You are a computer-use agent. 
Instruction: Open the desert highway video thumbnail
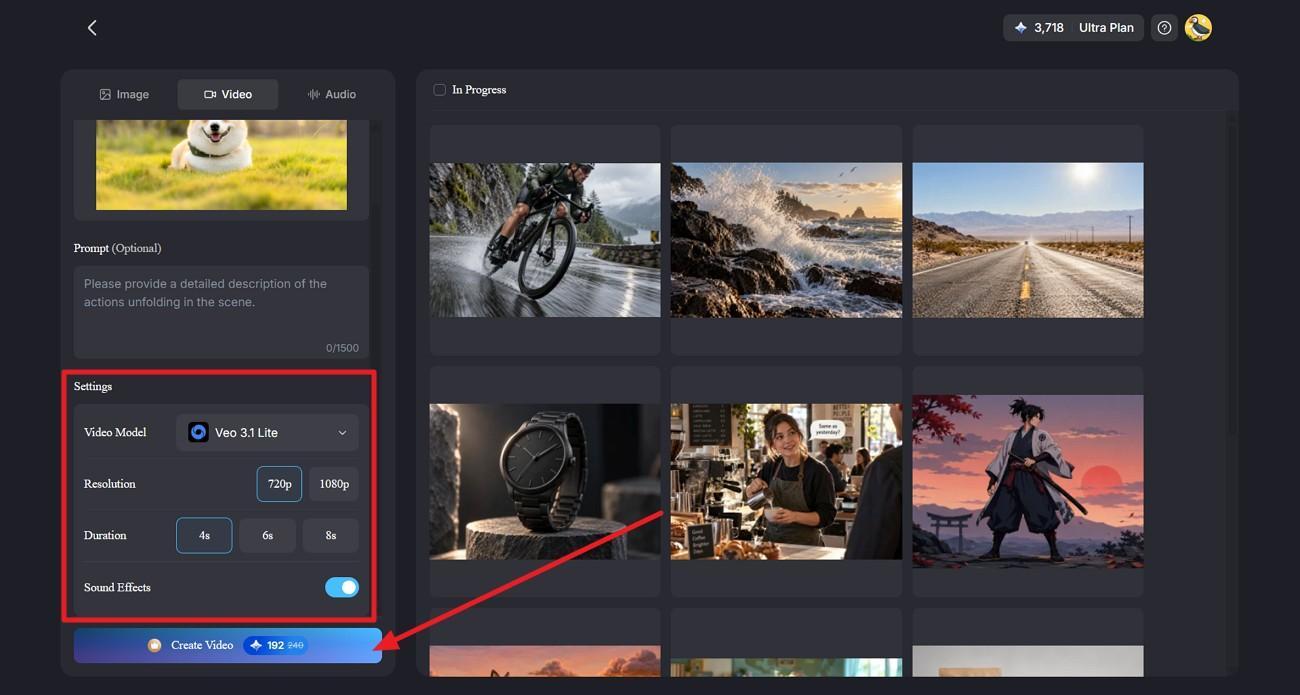[x=1028, y=240]
